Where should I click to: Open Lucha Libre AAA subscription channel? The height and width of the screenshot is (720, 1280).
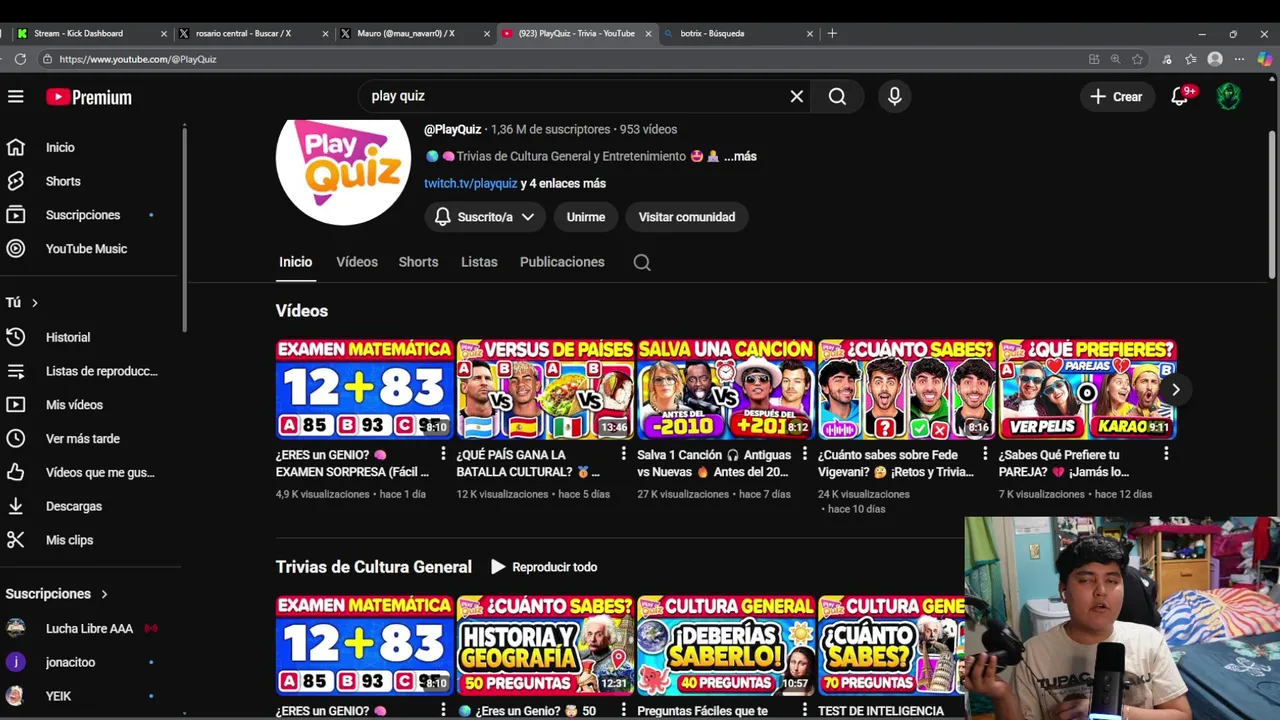[90, 629]
